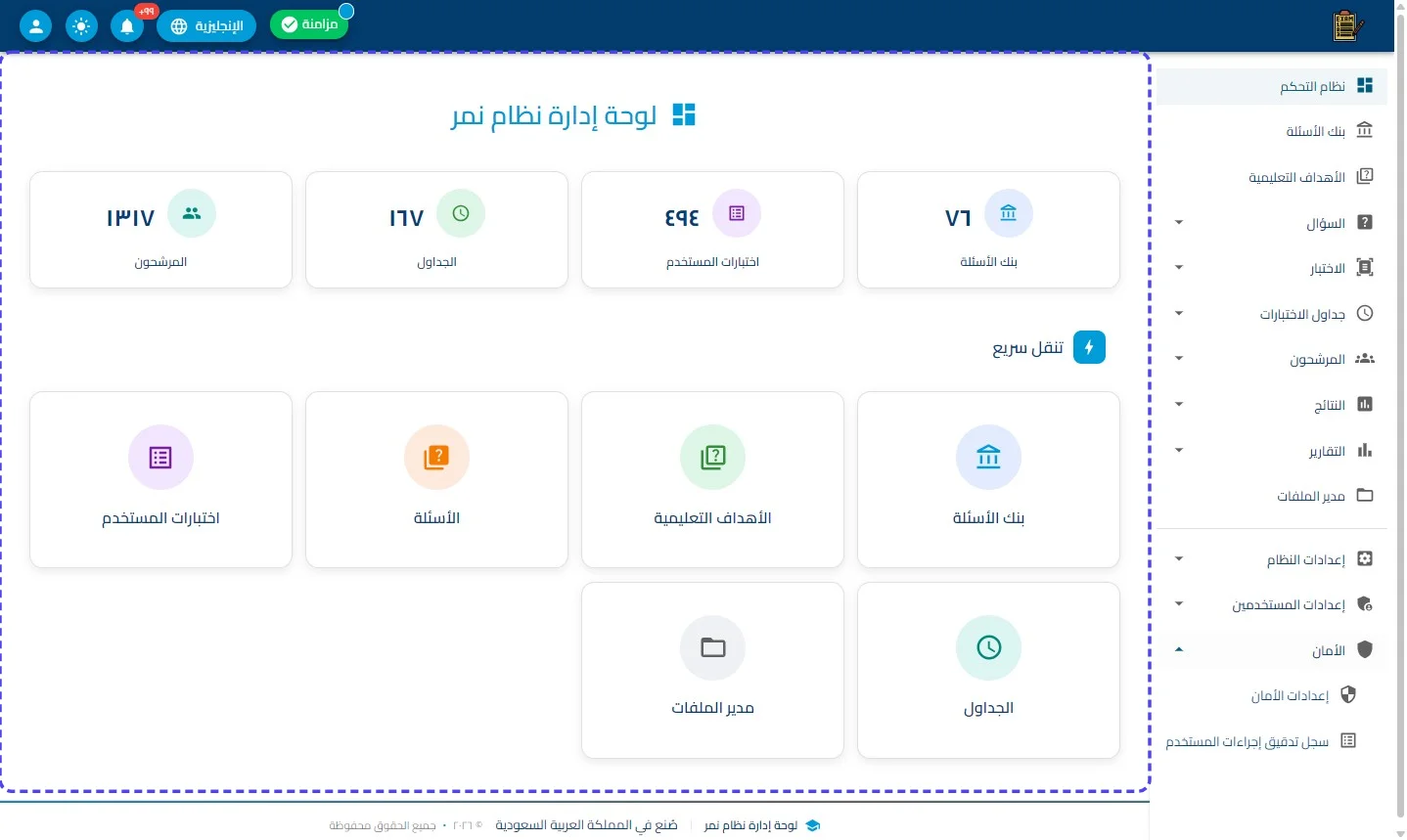
Task: Expand جداول الاختبارات sidebar arrow
Action: point(1179,314)
